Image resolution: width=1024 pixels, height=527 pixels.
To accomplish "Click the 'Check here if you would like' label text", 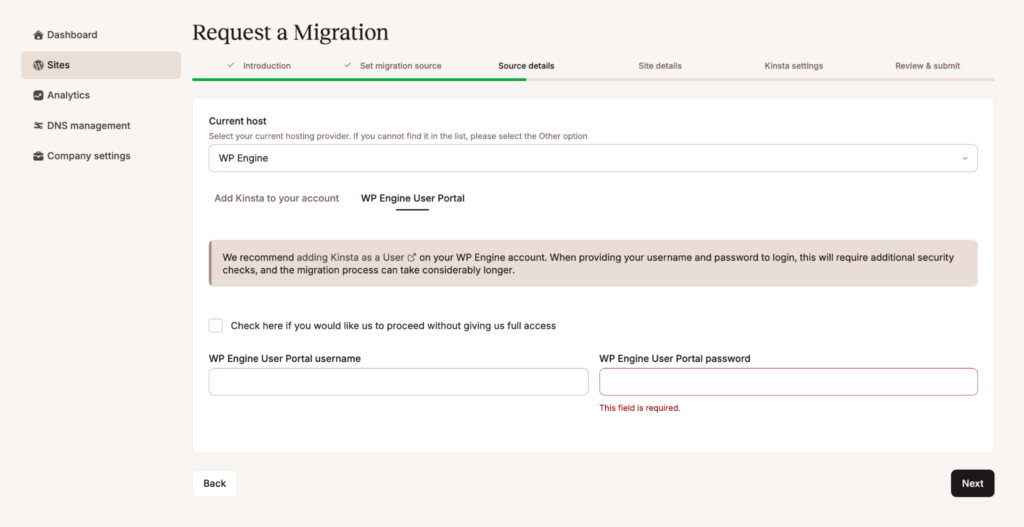I will [393, 325].
